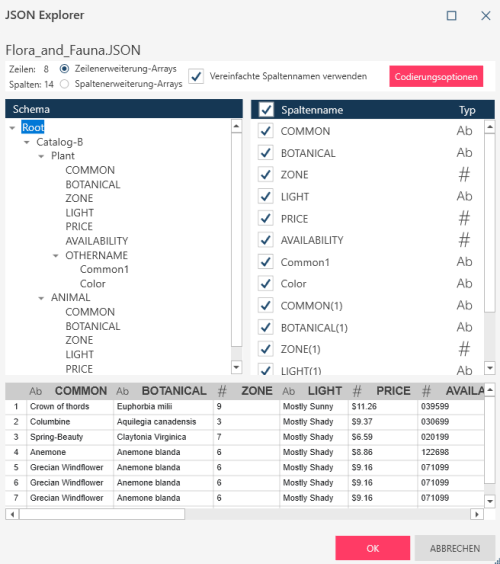Screen dimensions: 500x564
Task: Open Codierungsoptionen
Action: (x=436, y=76)
